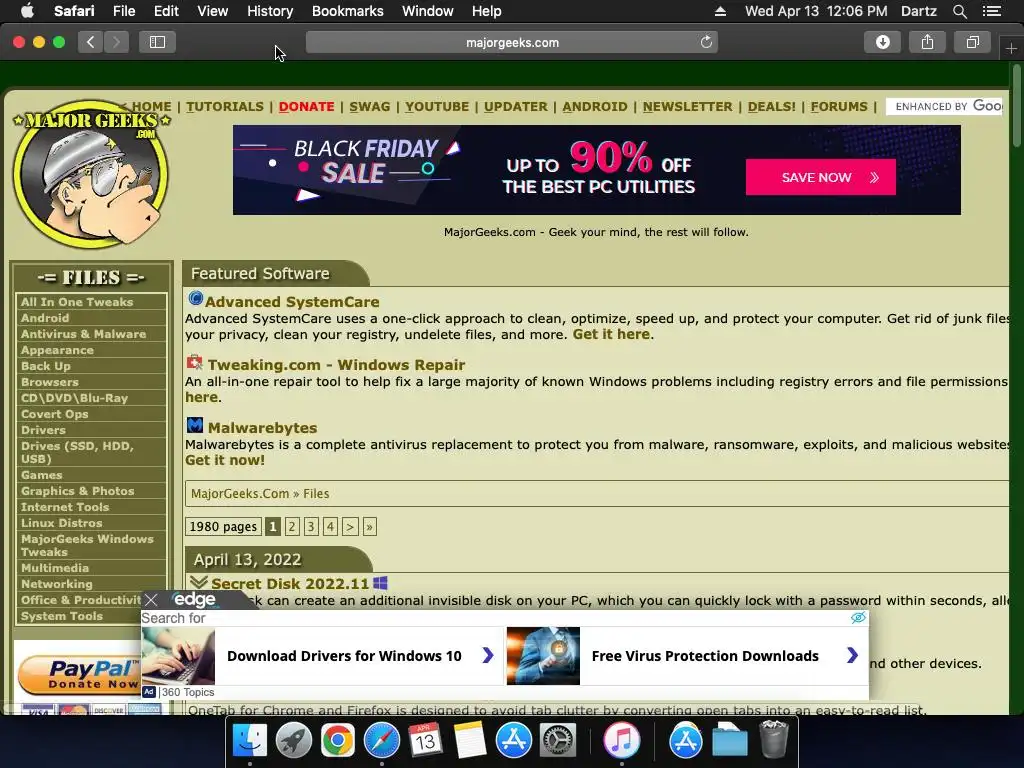The width and height of the screenshot is (1024, 768).
Task: Click SAVE NOW in the banner
Action: 821,177
